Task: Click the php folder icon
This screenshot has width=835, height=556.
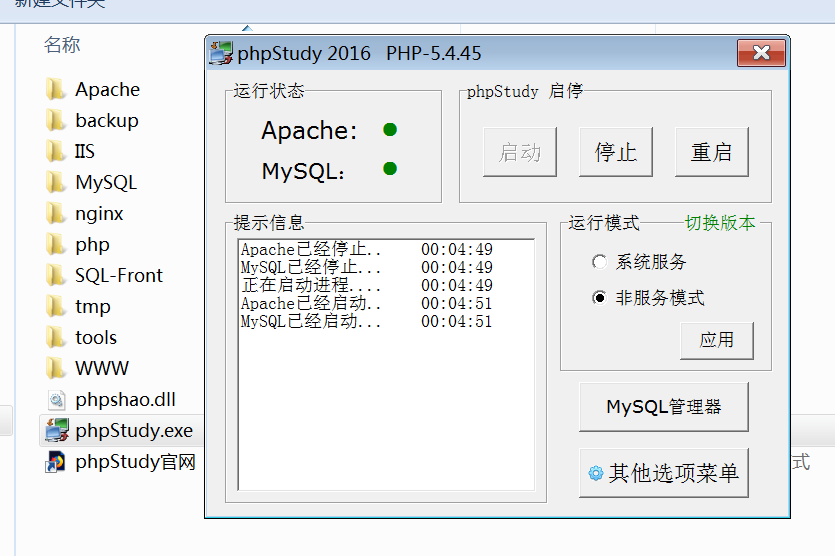Action: coord(55,244)
